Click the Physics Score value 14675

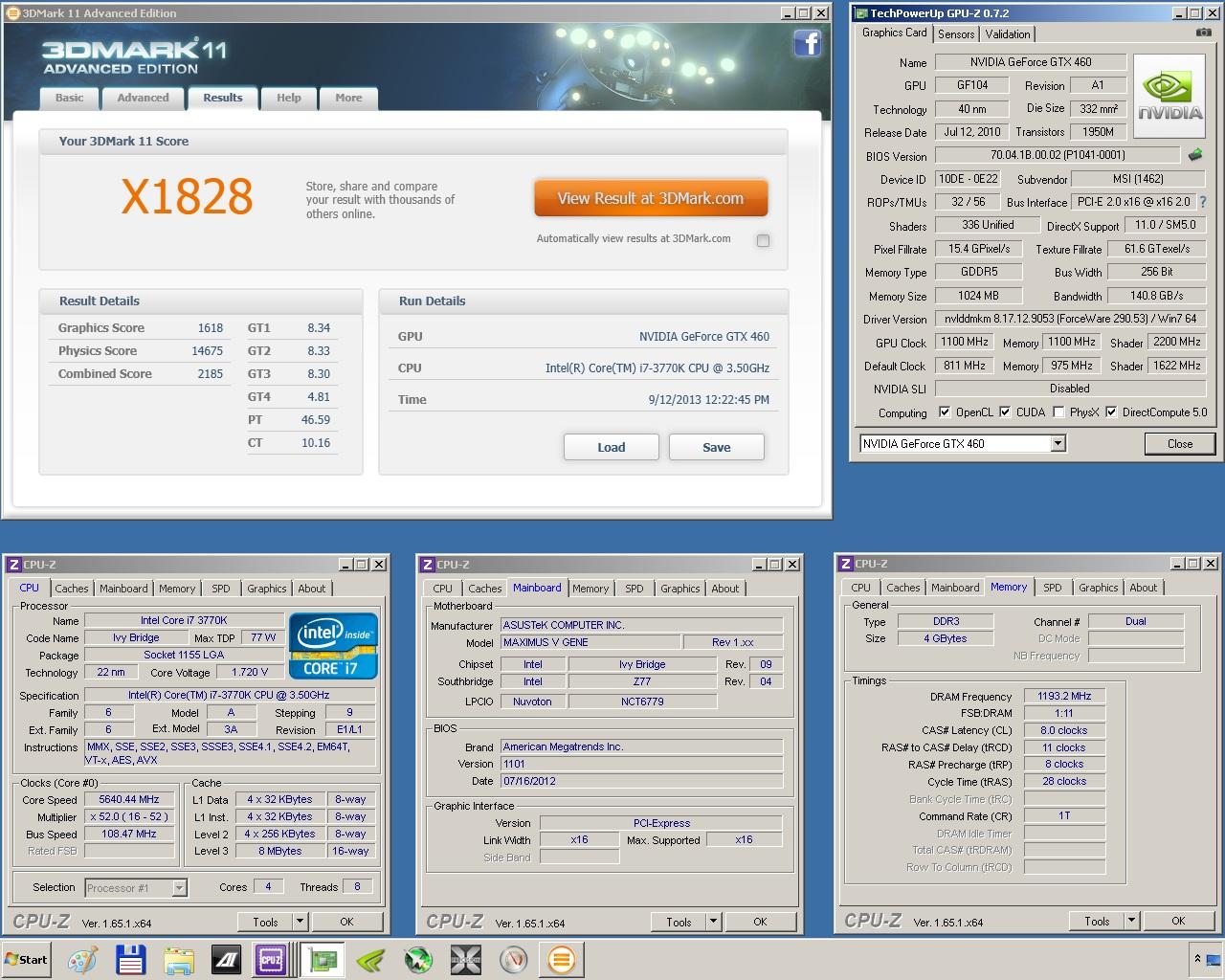click(x=207, y=350)
